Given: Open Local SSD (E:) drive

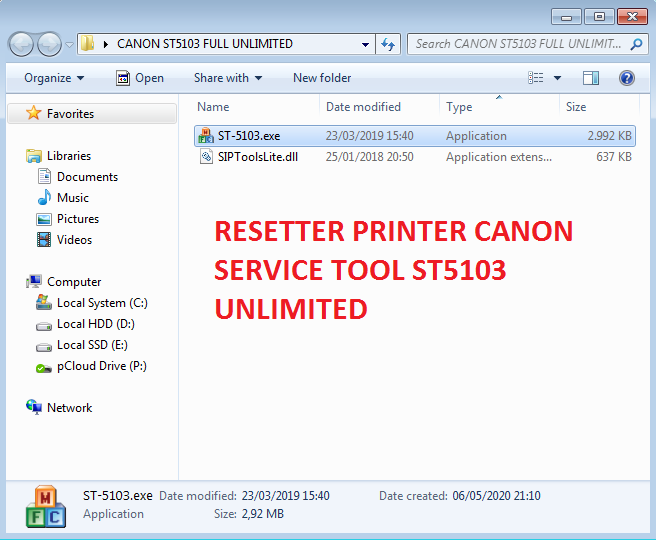Looking at the screenshot, I should click(x=92, y=345).
